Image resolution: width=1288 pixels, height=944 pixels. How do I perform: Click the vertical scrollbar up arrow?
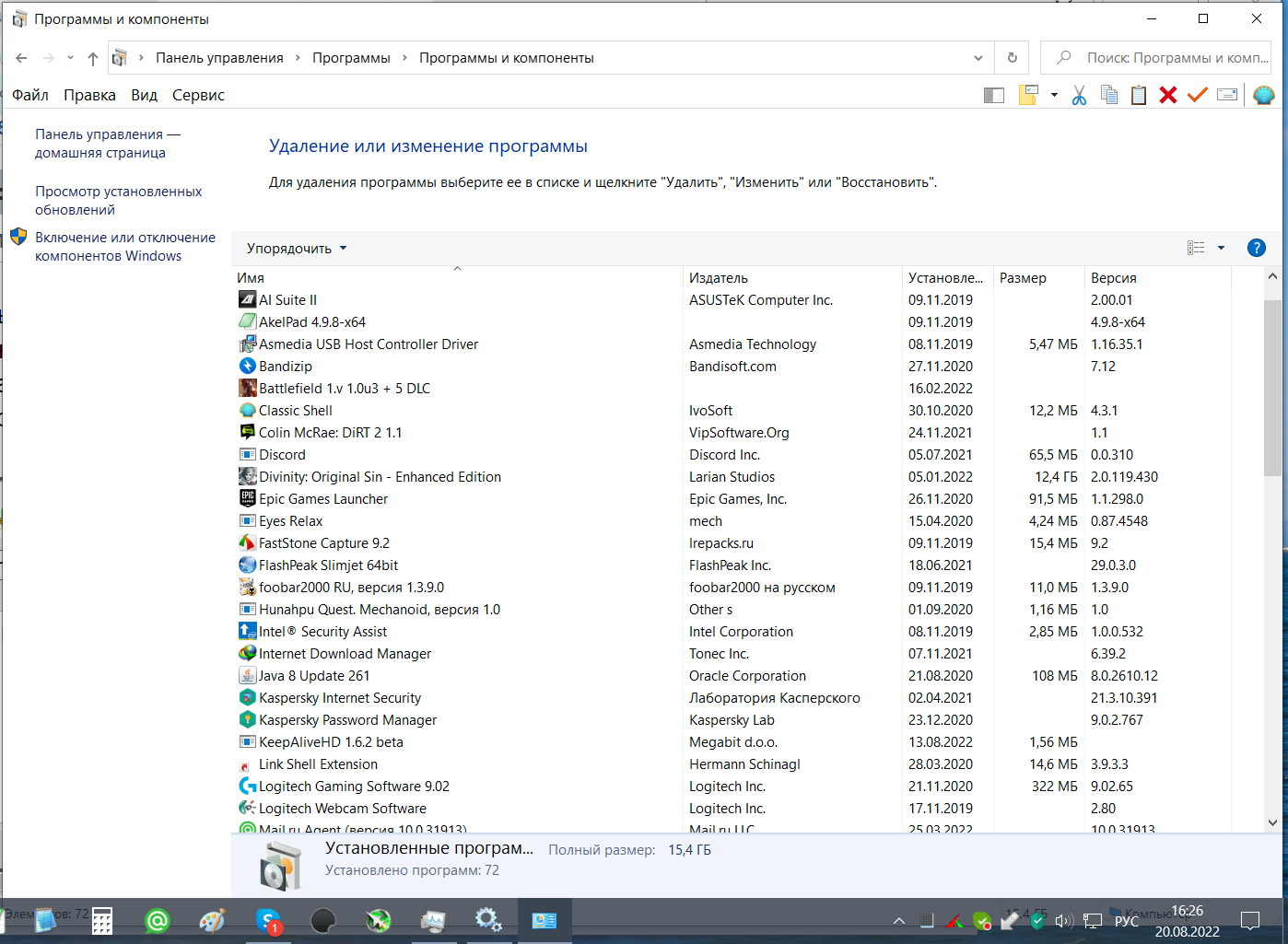(x=1272, y=276)
